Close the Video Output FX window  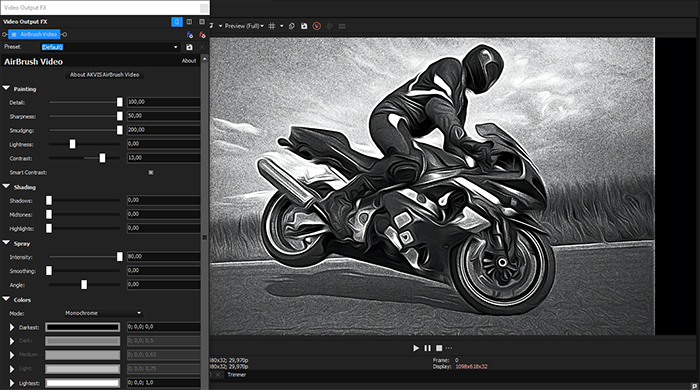coord(204,8)
